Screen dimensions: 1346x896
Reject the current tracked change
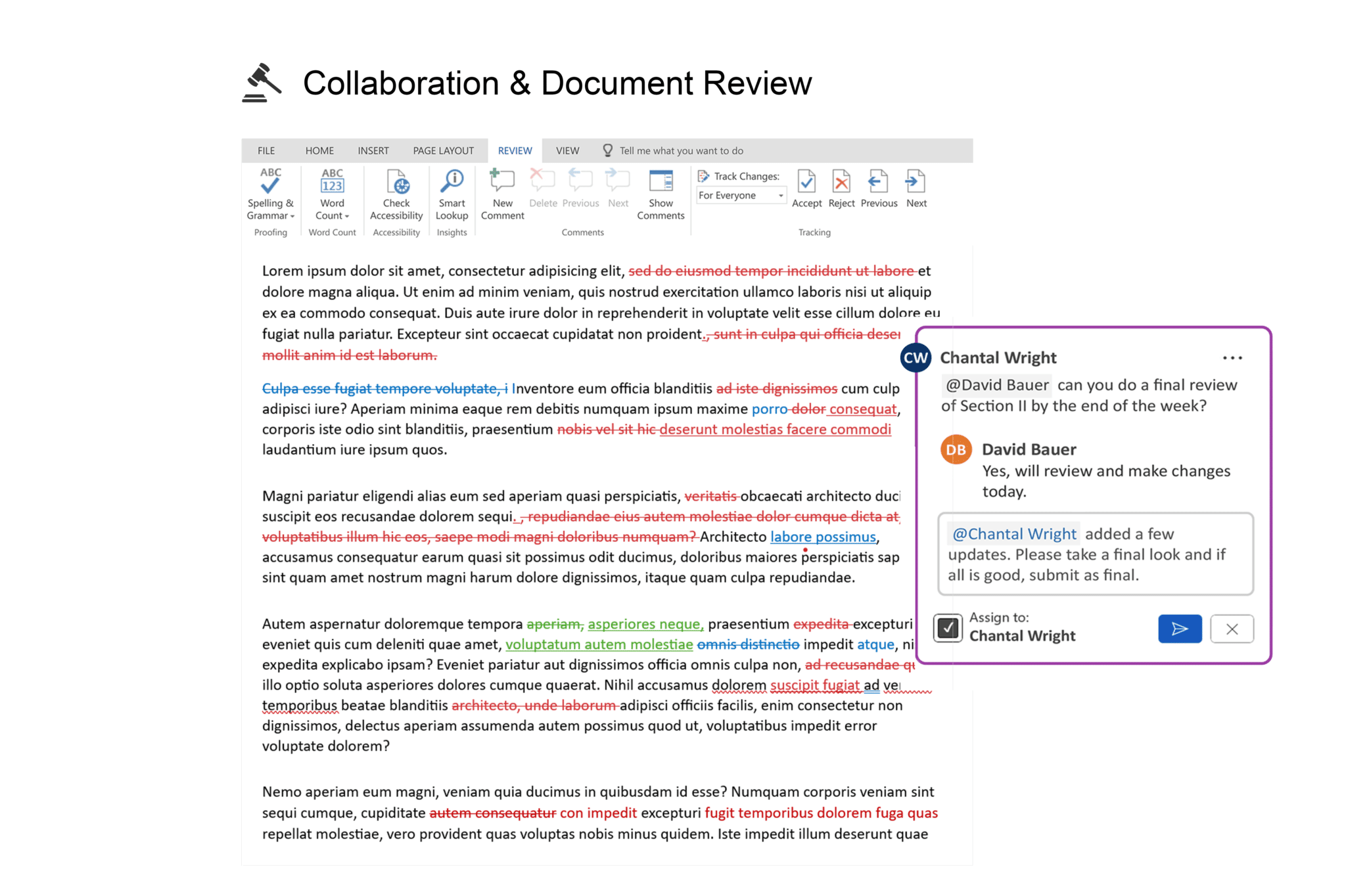click(842, 190)
